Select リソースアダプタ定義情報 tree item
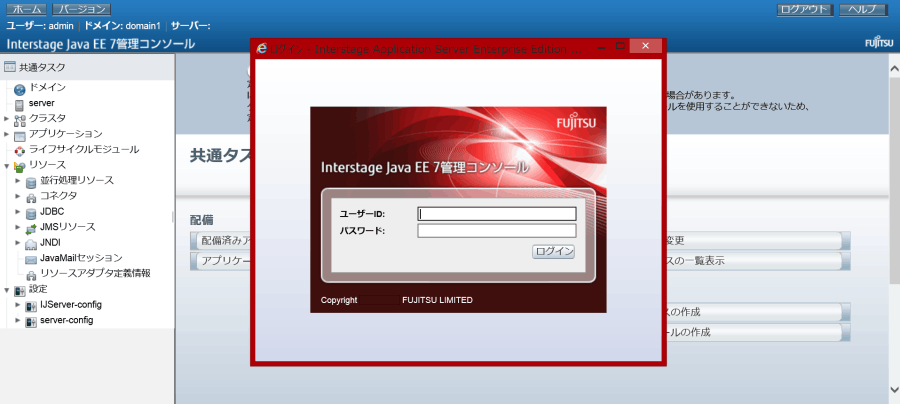900x404 pixels. [x=95, y=273]
